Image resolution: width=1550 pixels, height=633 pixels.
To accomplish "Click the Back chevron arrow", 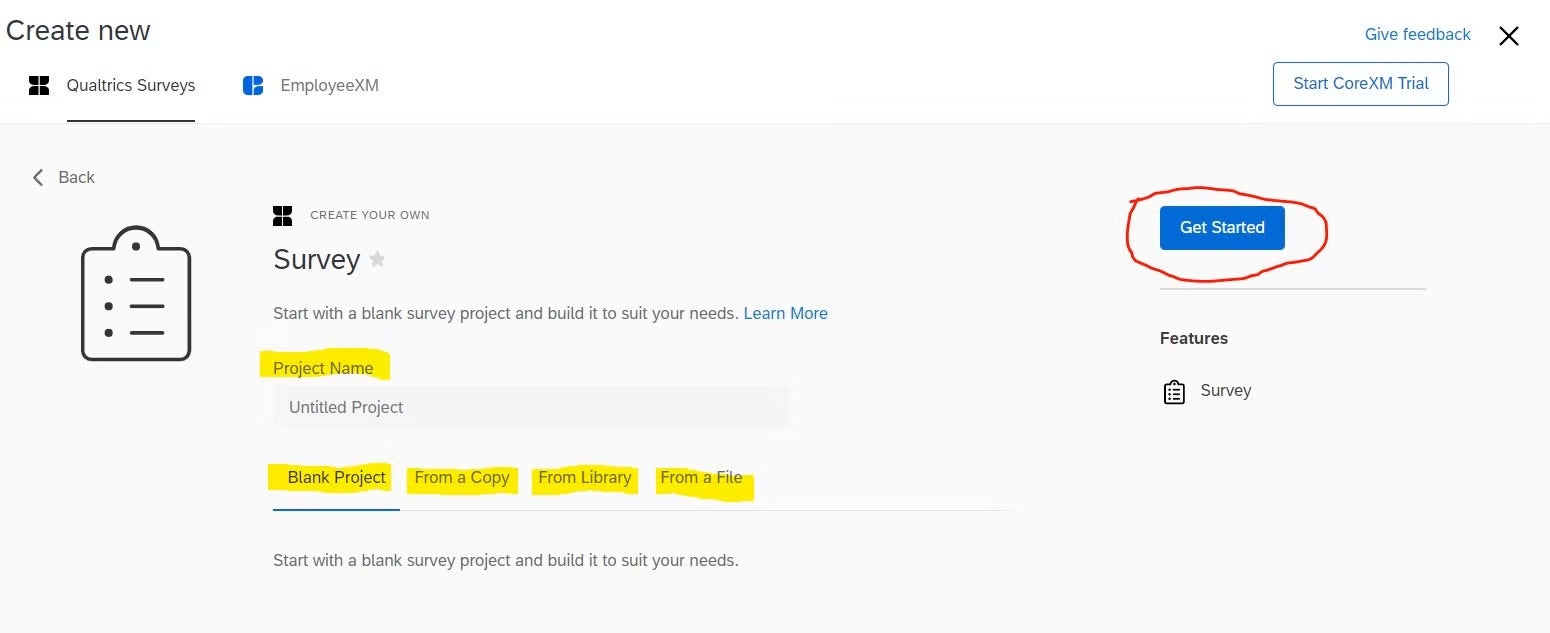I will pyautogui.click(x=38, y=177).
